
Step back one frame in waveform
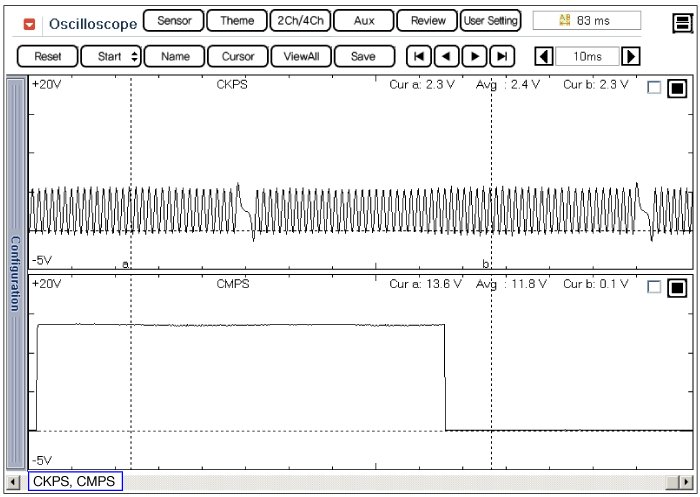click(x=448, y=56)
